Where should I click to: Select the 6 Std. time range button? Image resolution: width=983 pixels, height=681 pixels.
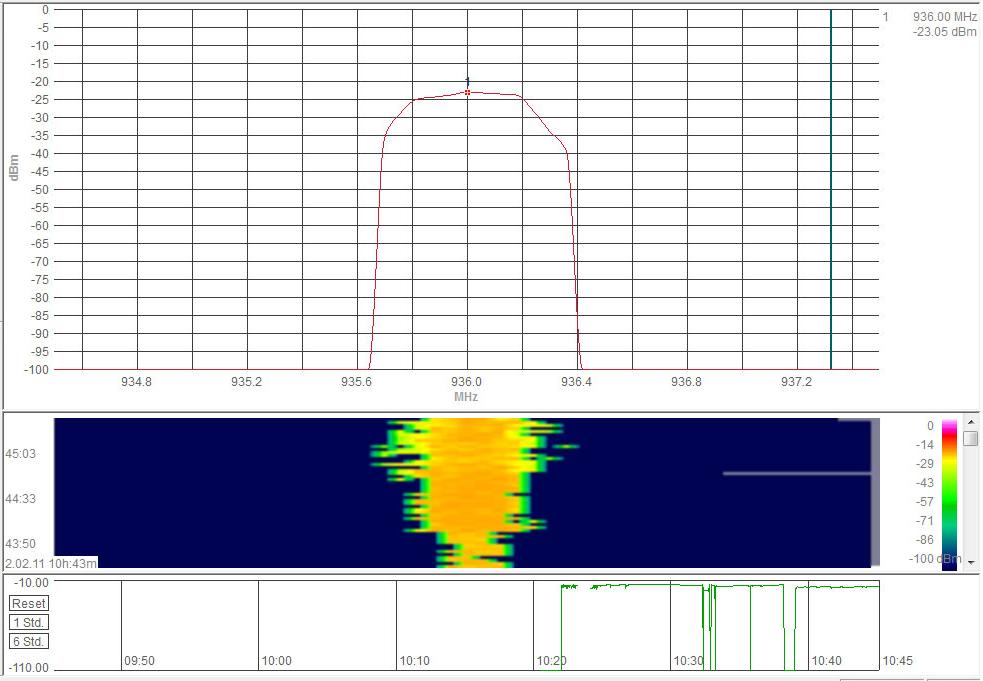[x=29, y=641]
